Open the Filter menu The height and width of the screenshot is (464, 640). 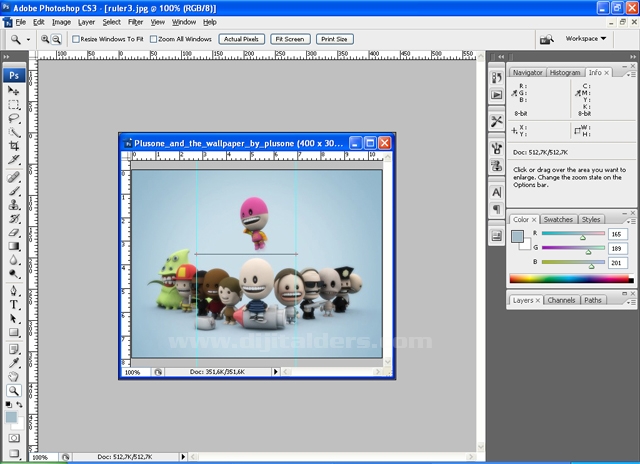(135, 22)
